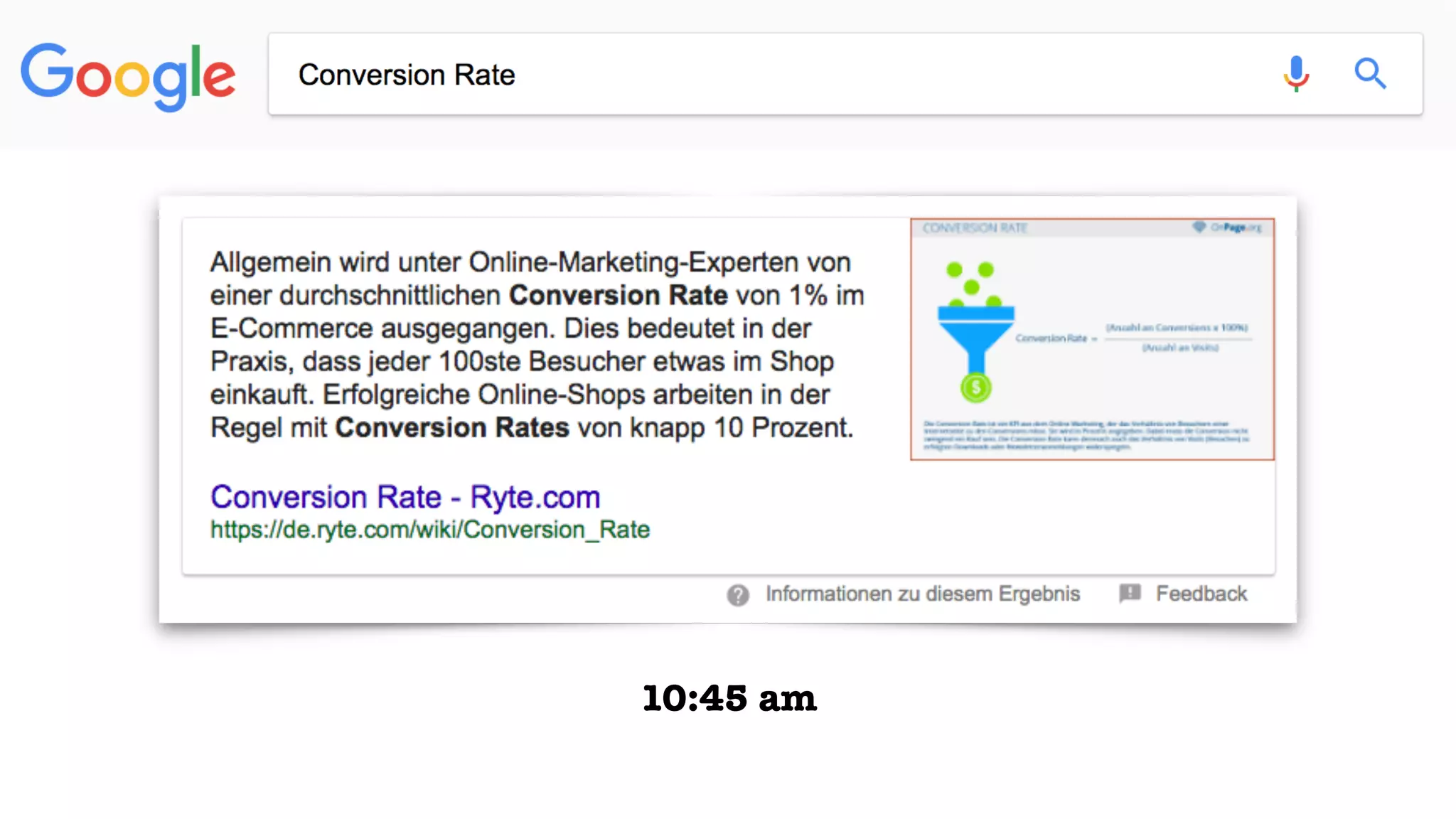Click the blue magnifying glass search icon
This screenshot has height=819, width=1456.
coord(1369,73)
